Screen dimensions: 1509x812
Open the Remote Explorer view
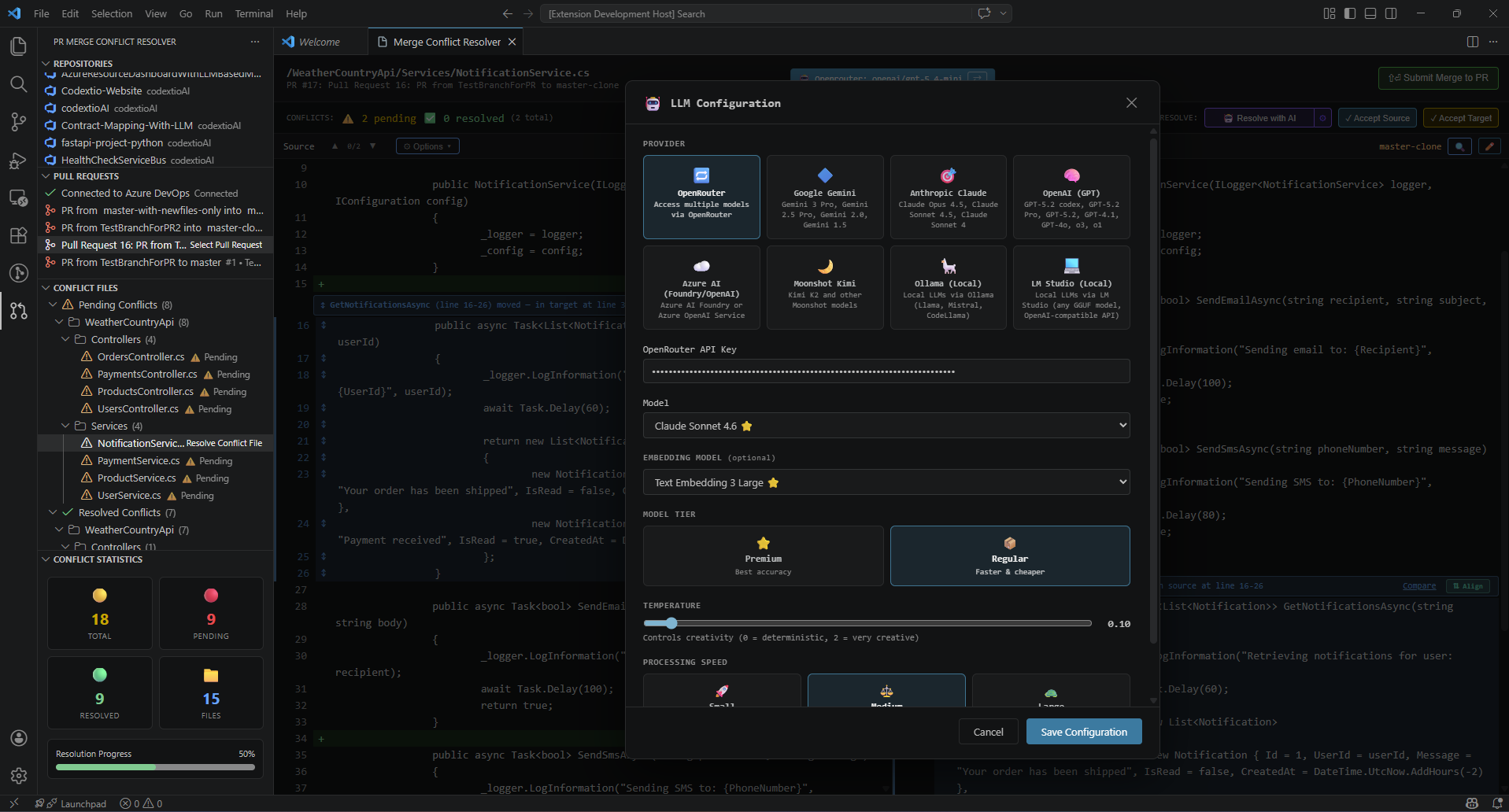(18, 197)
